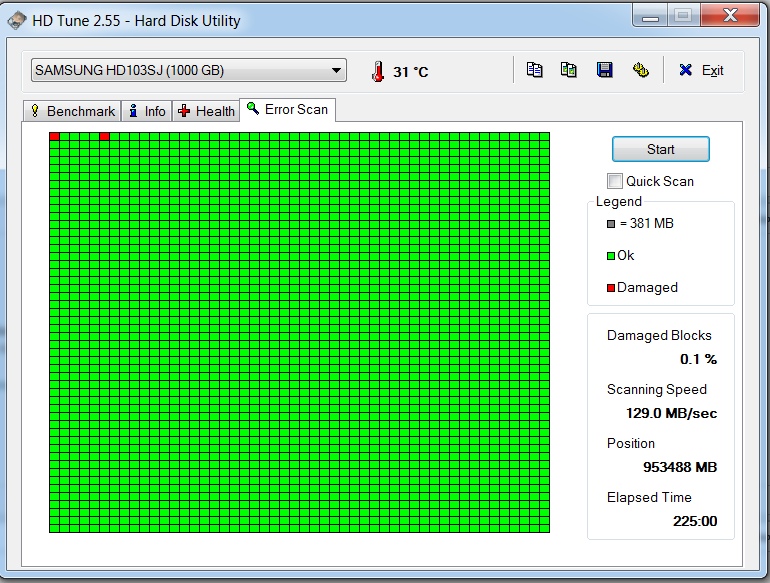The height and width of the screenshot is (583, 770).
Task: Switch to the Benchmark tab
Action: (72, 111)
